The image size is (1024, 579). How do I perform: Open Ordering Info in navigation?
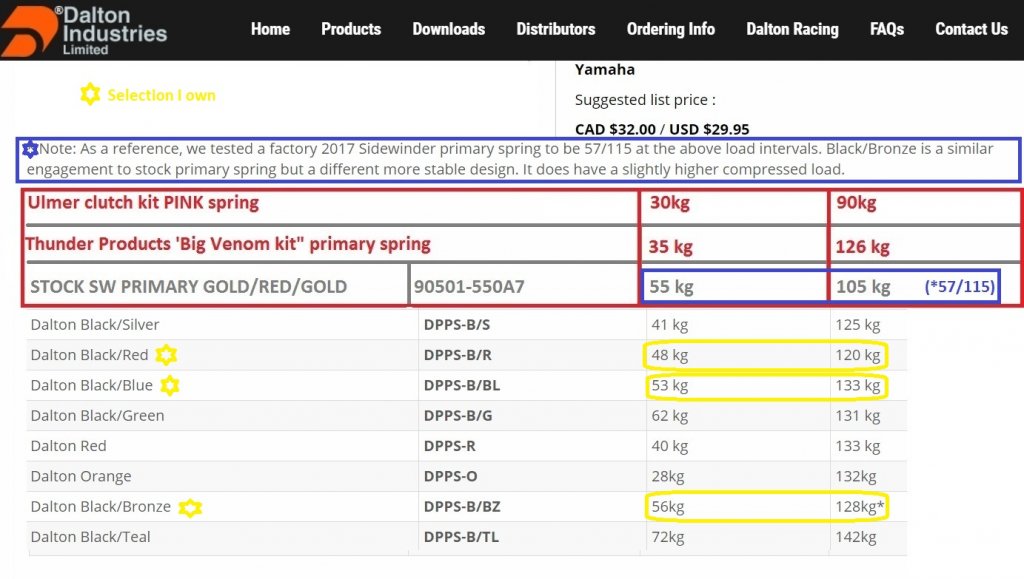pyautogui.click(x=671, y=29)
